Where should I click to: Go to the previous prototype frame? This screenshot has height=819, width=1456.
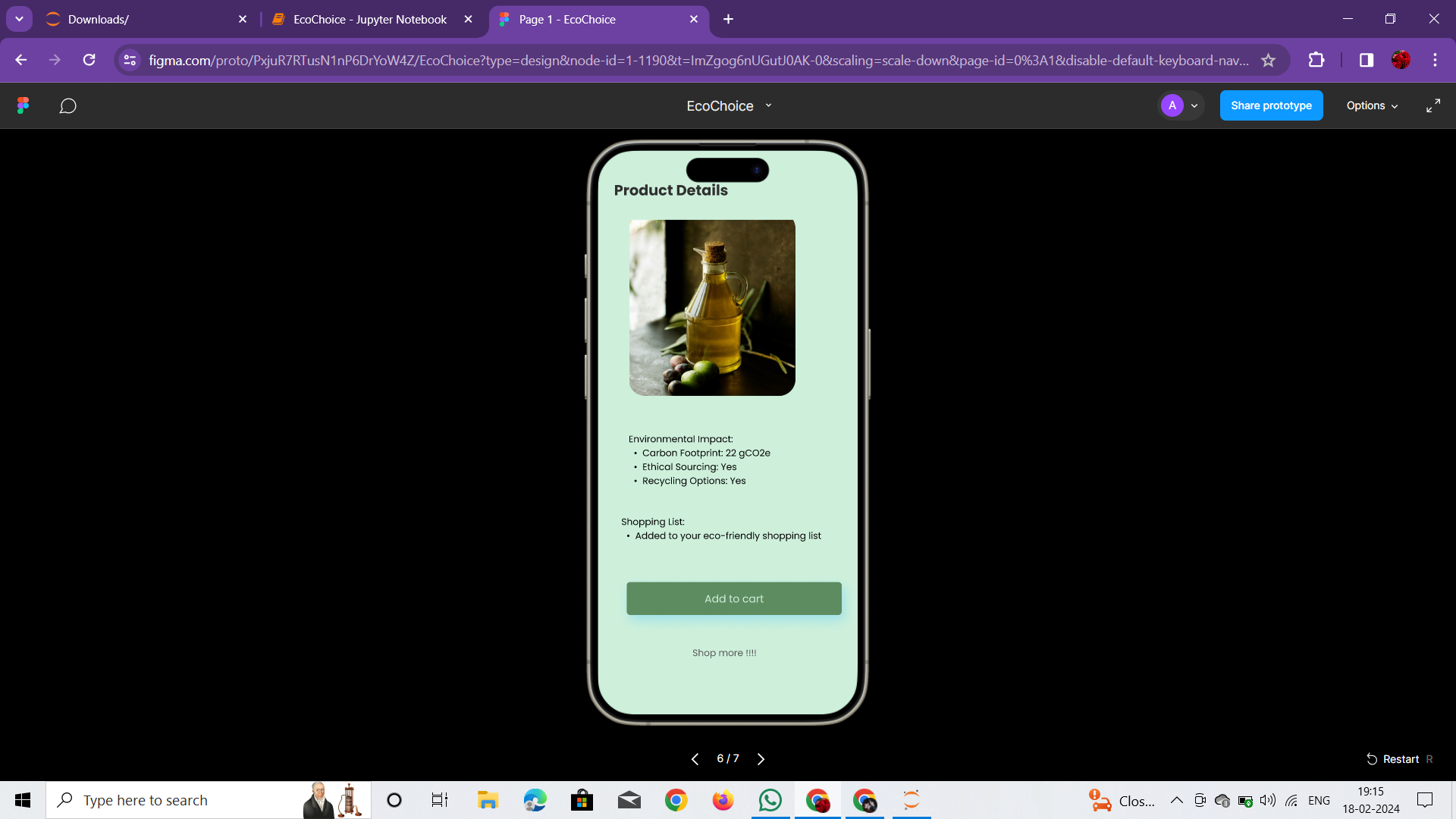point(695,759)
